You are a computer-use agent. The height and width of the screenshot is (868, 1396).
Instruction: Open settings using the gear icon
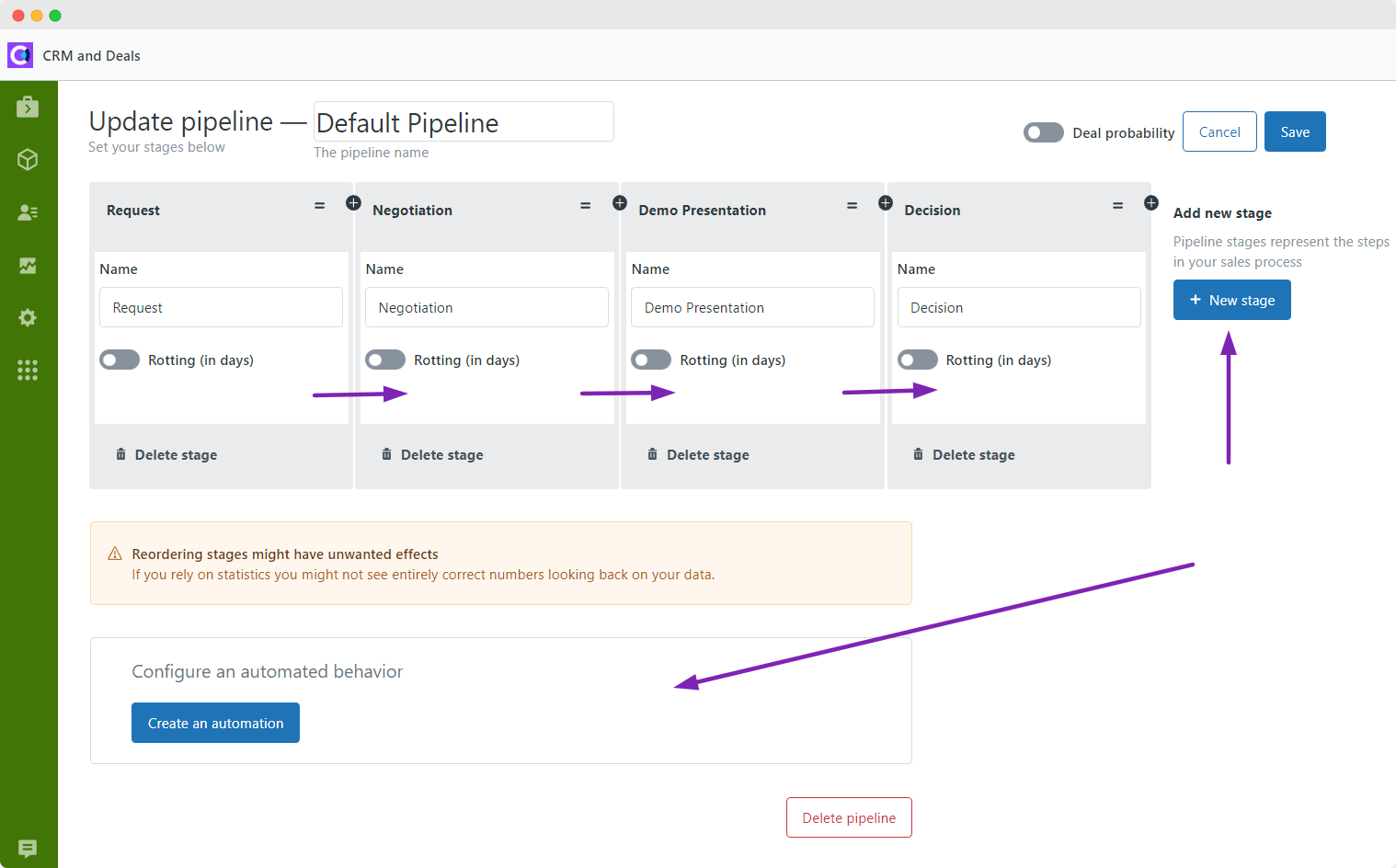point(28,317)
